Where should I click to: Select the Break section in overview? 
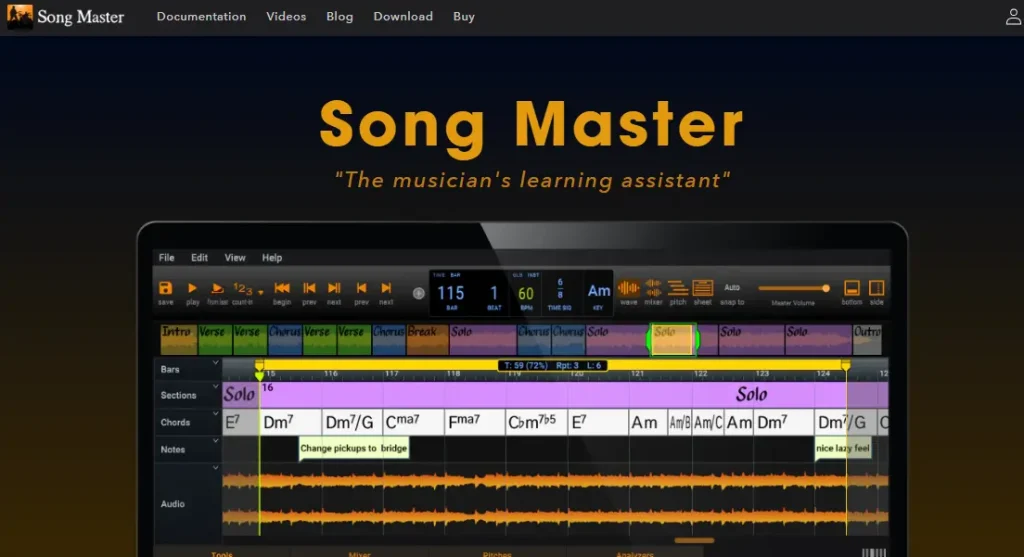pyautogui.click(x=427, y=340)
